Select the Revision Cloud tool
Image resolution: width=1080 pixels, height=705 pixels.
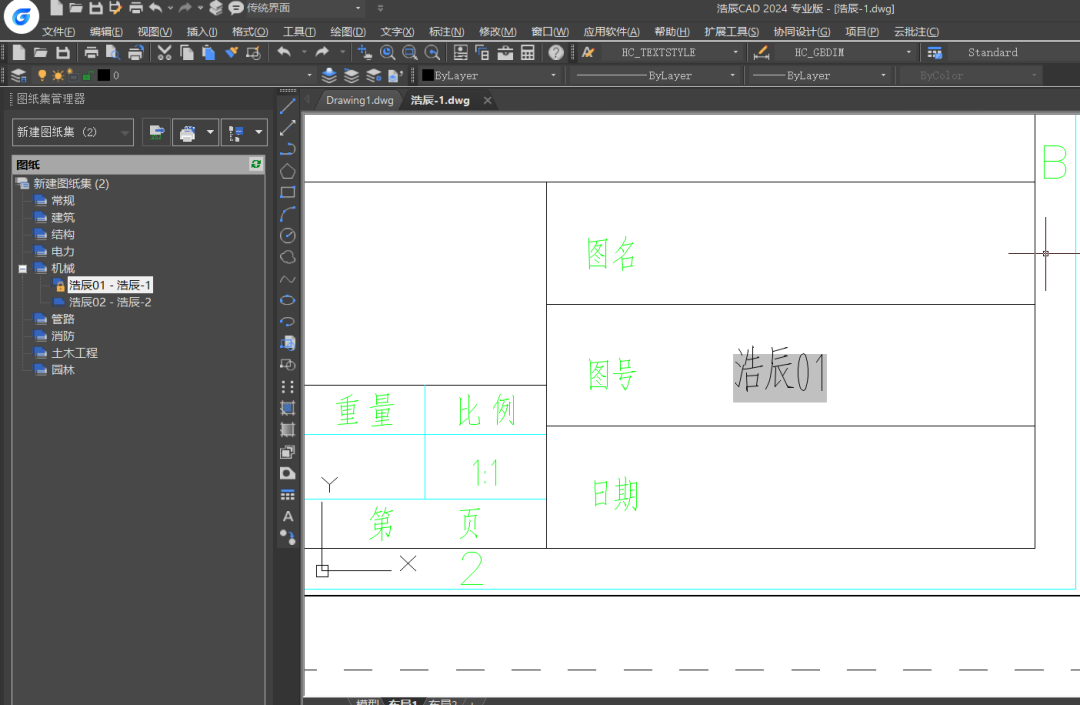pyautogui.click(x=288, y=257)
